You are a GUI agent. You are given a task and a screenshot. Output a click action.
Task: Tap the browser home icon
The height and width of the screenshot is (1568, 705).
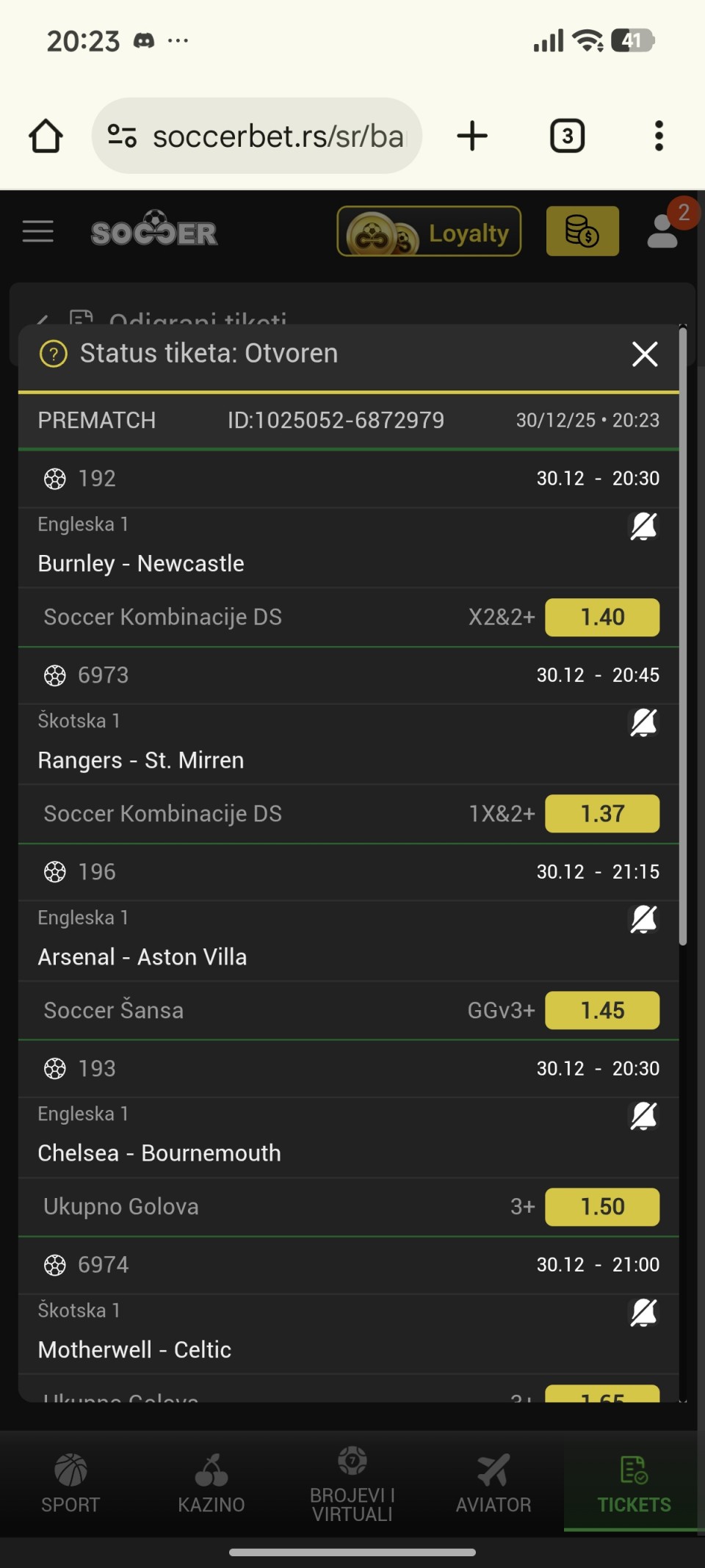(x=46, y=136)
